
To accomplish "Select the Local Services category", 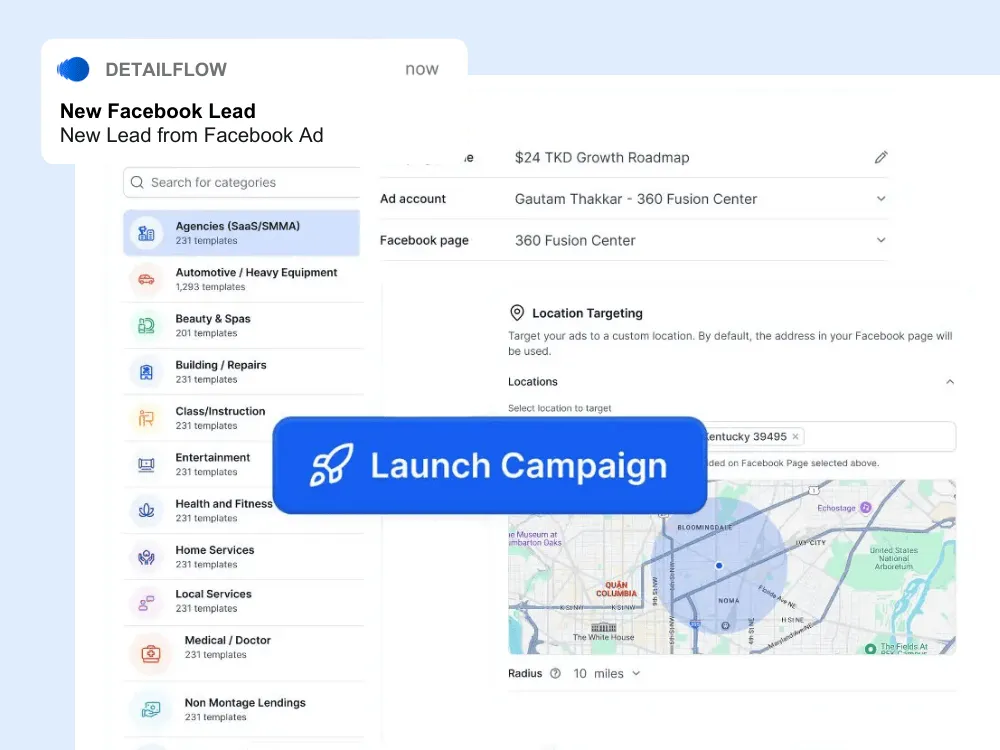I will pyautogui.click(x=244, y=602).
